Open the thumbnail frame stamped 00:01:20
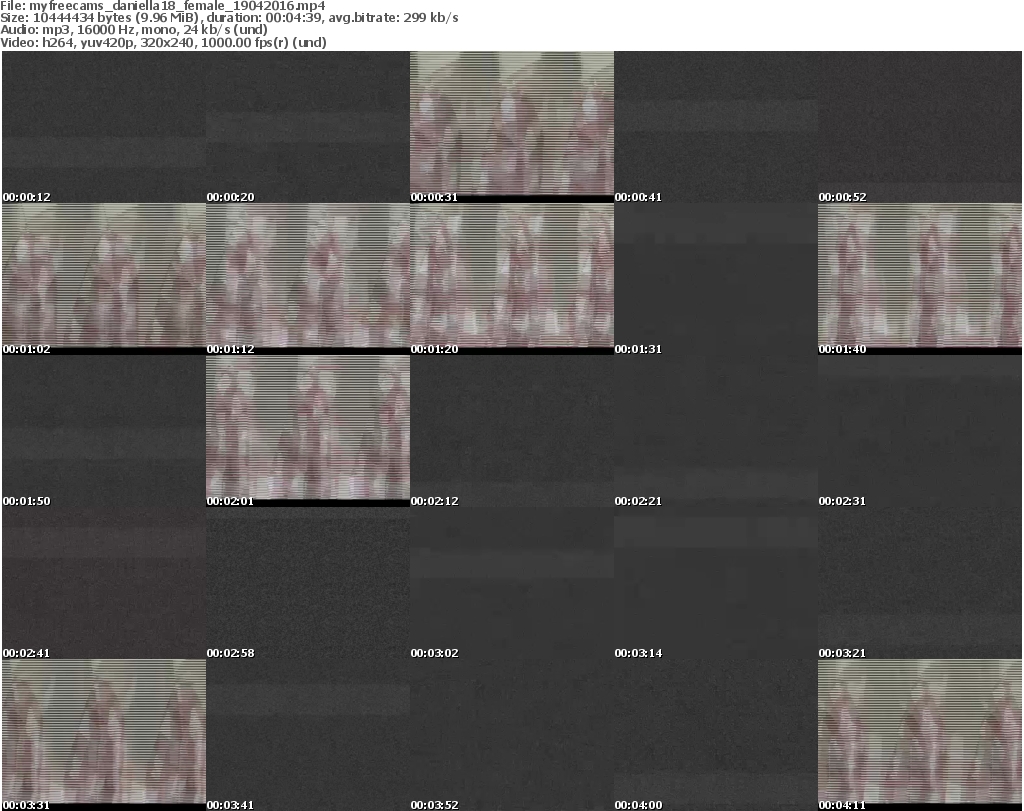The height and width of the screenshot is (811, 1024). tap(512, 279)
